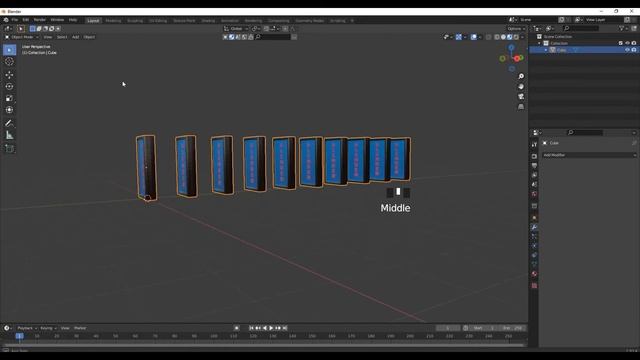The width and height of the screenshot is (640, 360).
Task: Open the Global transform orientation dropdown
Action: point(236,29)
